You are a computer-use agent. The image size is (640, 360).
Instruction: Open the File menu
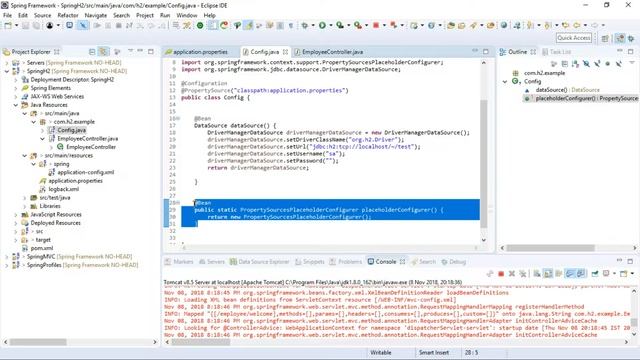[x=7, y=15]
